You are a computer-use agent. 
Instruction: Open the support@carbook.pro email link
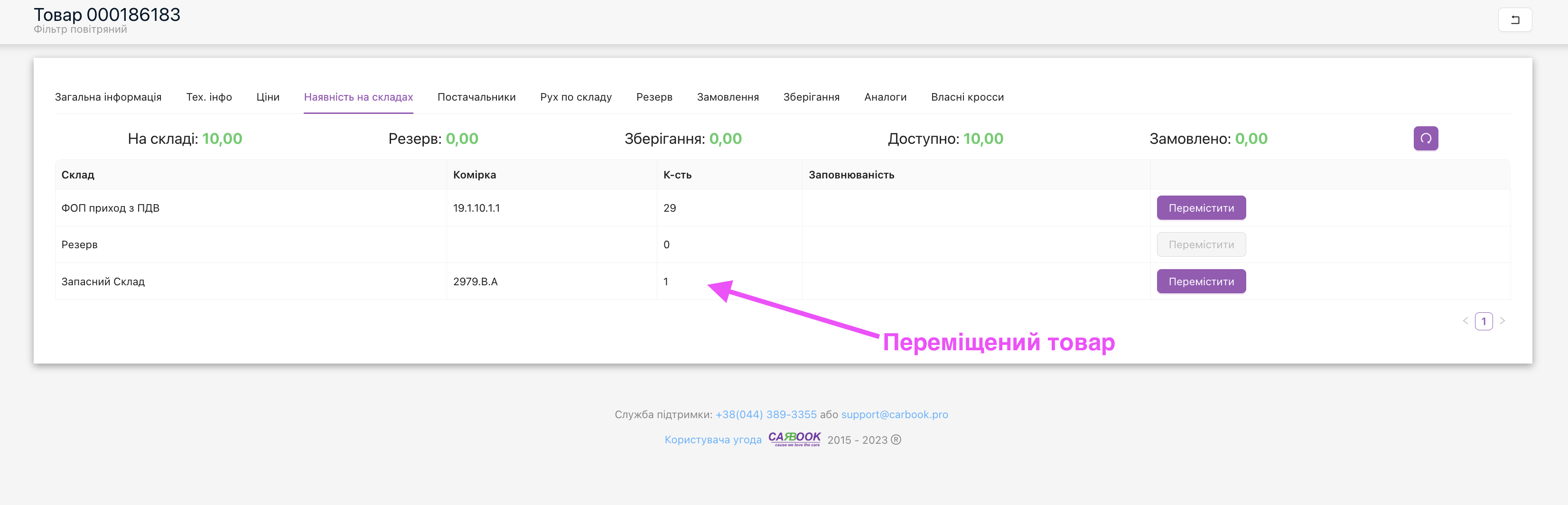[894, 414]
